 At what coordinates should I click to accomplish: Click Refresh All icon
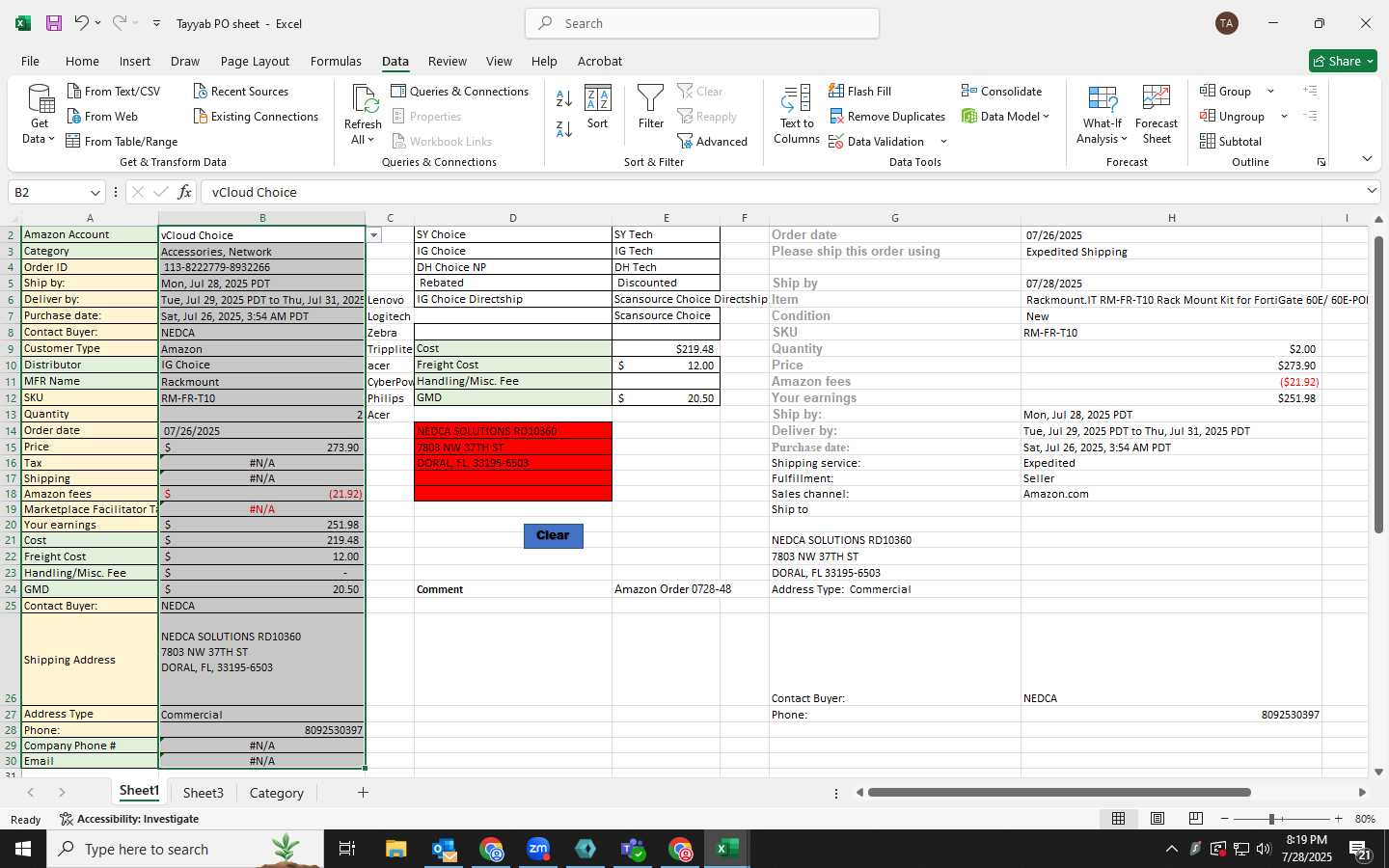click(364, 114)
